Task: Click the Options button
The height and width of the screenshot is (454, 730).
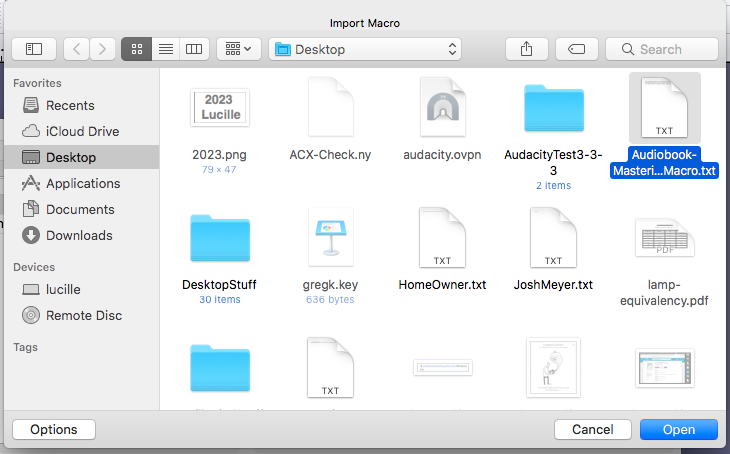Action: [x=54, y=429]
